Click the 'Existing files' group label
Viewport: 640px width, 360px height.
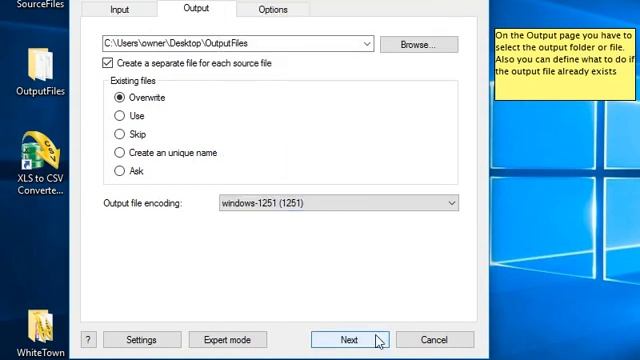click(133, 81)
